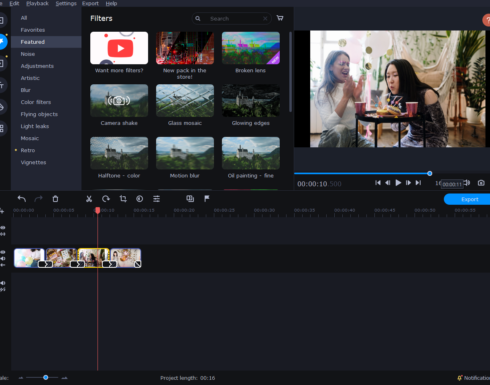Skip to the end of the preview

pos(418,183)
